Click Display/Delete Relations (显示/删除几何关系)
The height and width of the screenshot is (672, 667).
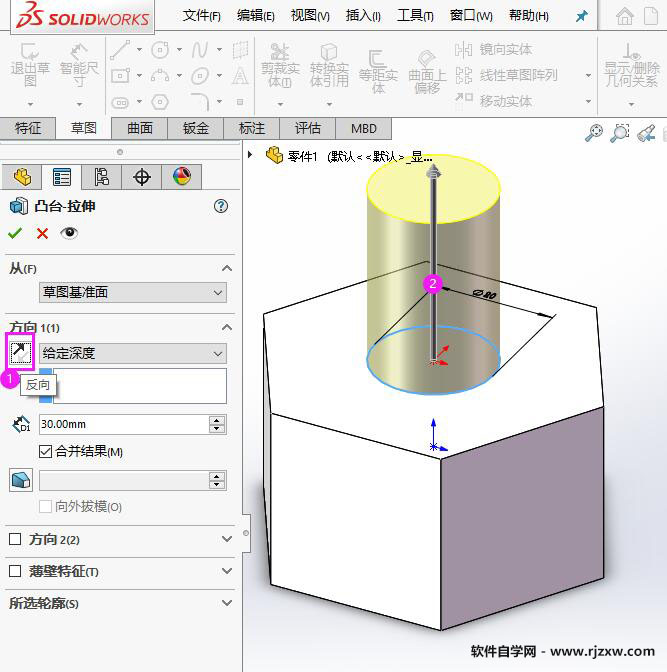(x=631, y=66)
